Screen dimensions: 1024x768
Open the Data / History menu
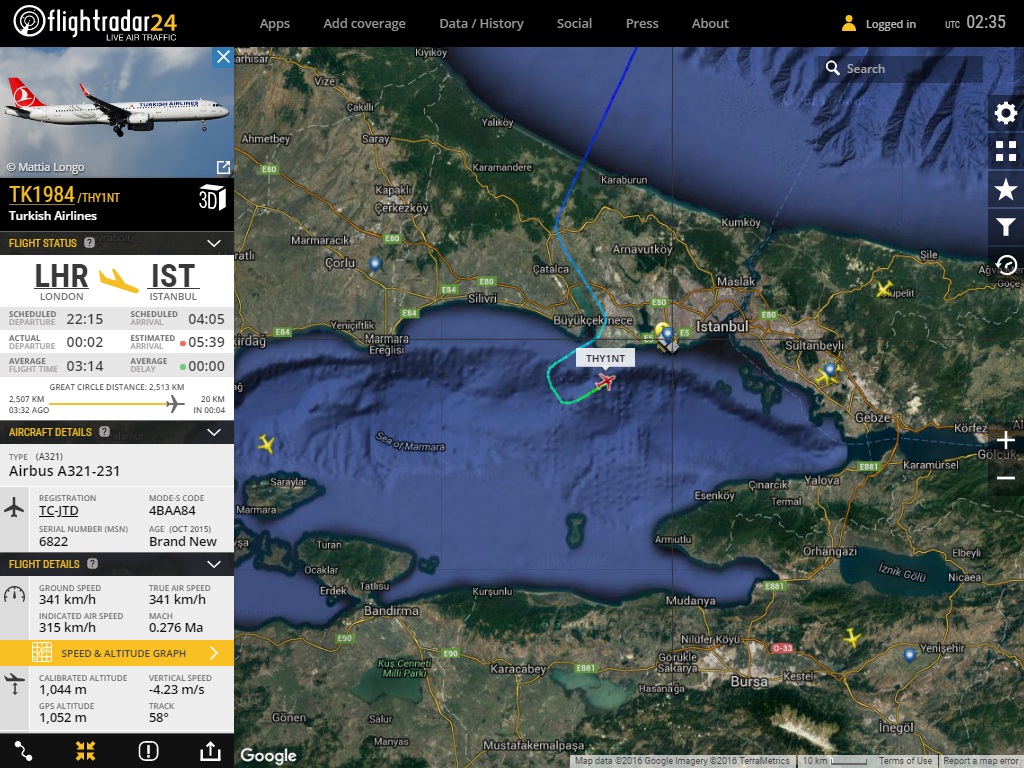pyautogui.click(x=481, y=23)
